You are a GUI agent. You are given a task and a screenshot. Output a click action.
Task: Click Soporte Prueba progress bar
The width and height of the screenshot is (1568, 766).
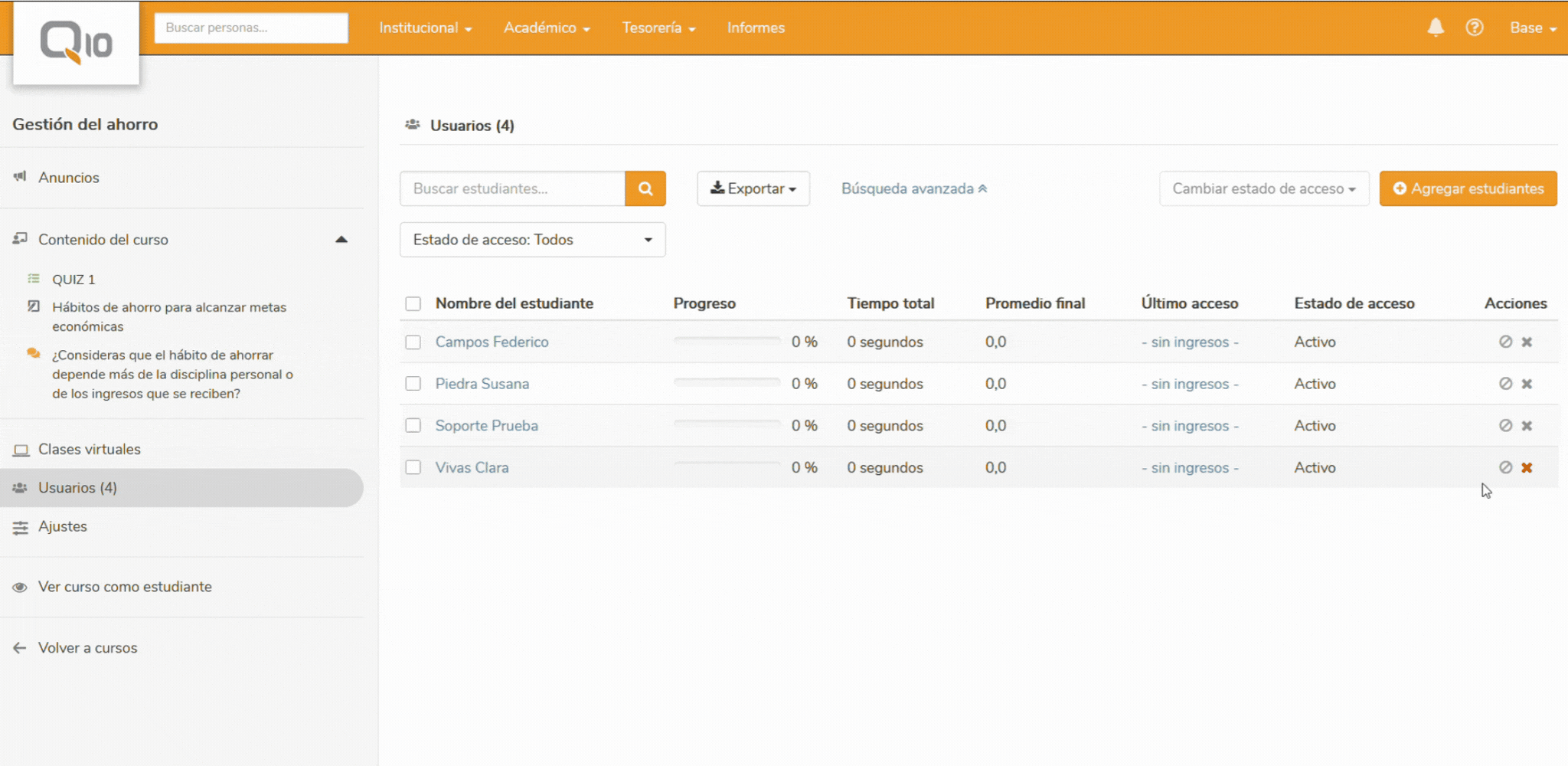[727, 424]
